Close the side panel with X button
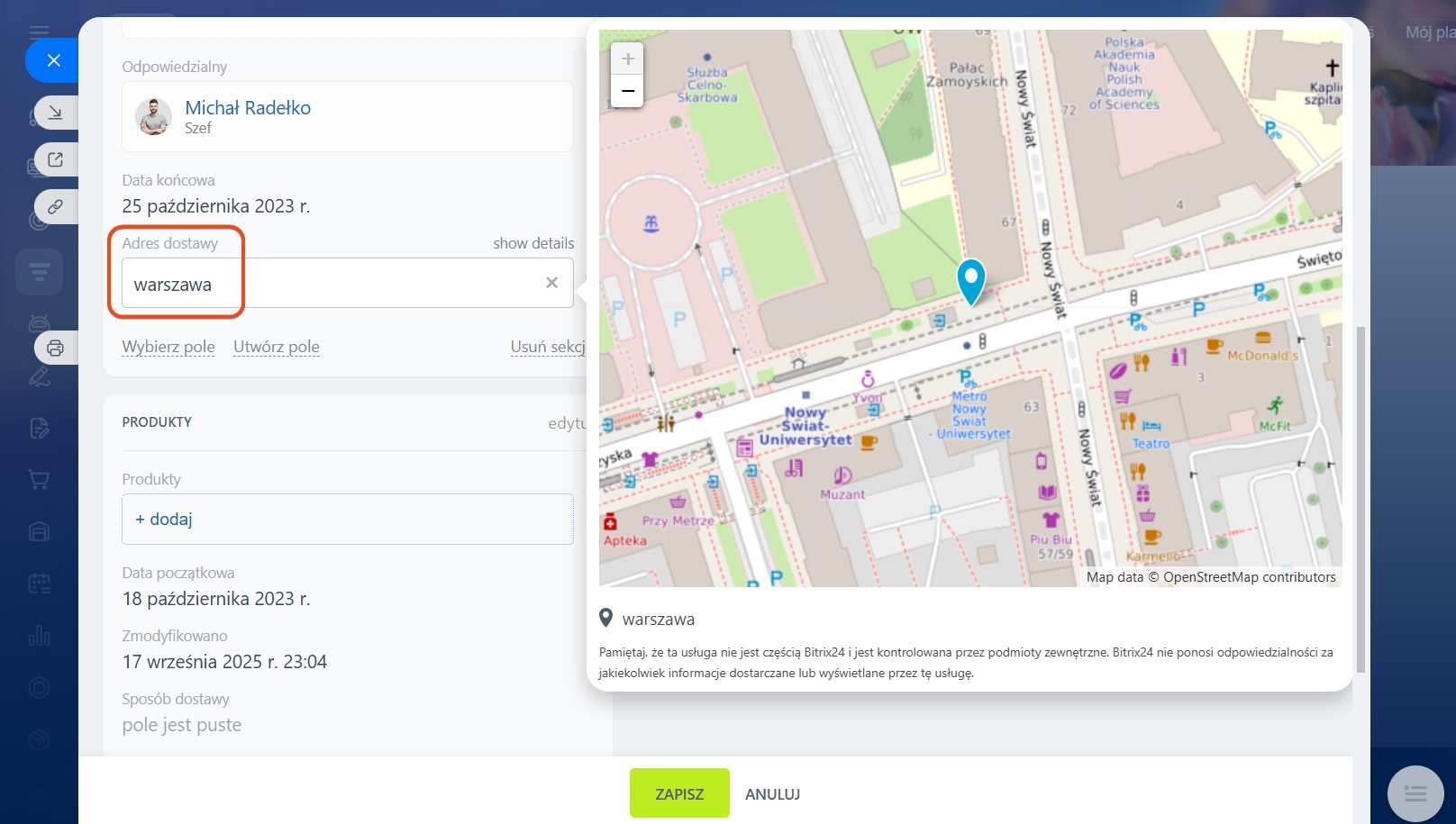The width and height of the screenshot is (1456, 824). pos(53,60)
